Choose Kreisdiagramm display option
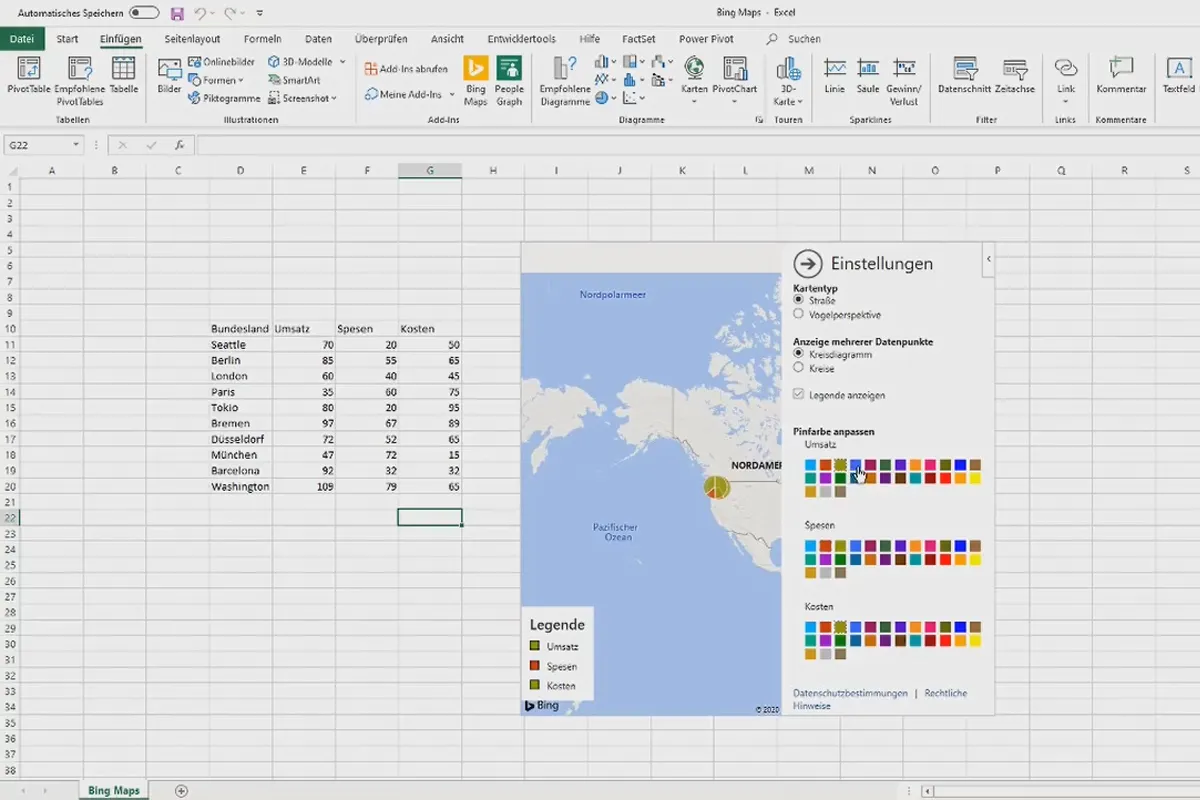 point(798,354)
